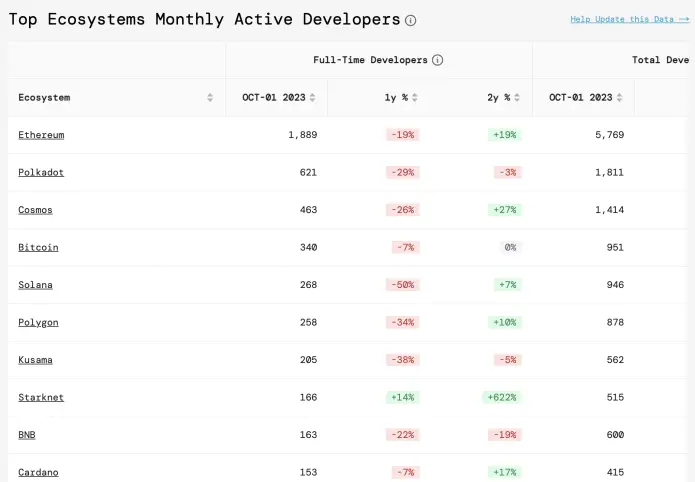Select Kusama's 205 full-time value

[x=308, y=360]
